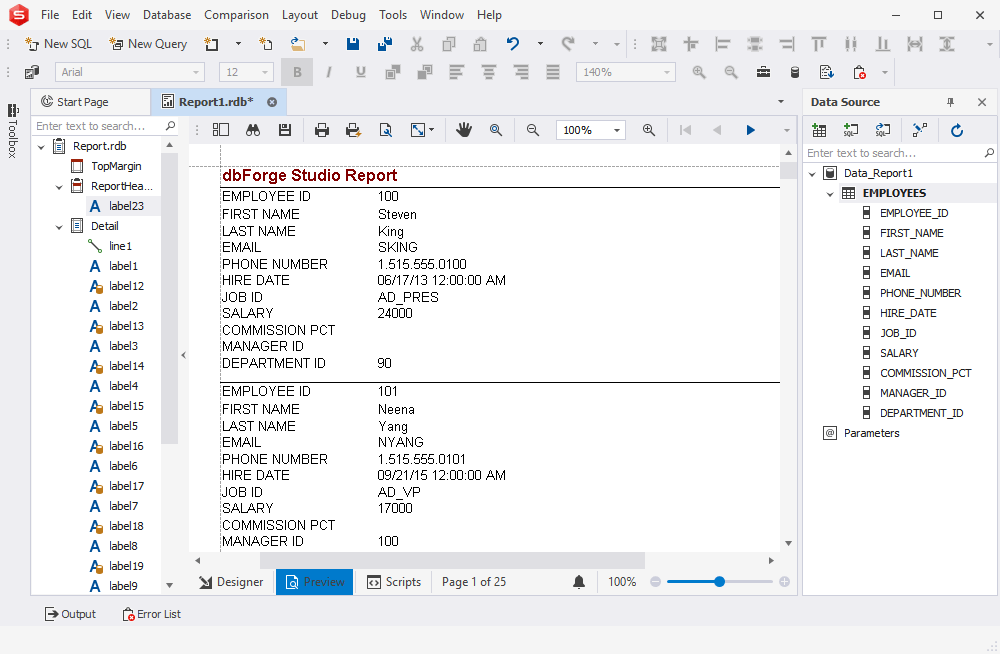The height and width of the screenshot is (654, 1000).
Task: Pin the Data Source panel
Action: pyautogui.click(x=950, y=102)
